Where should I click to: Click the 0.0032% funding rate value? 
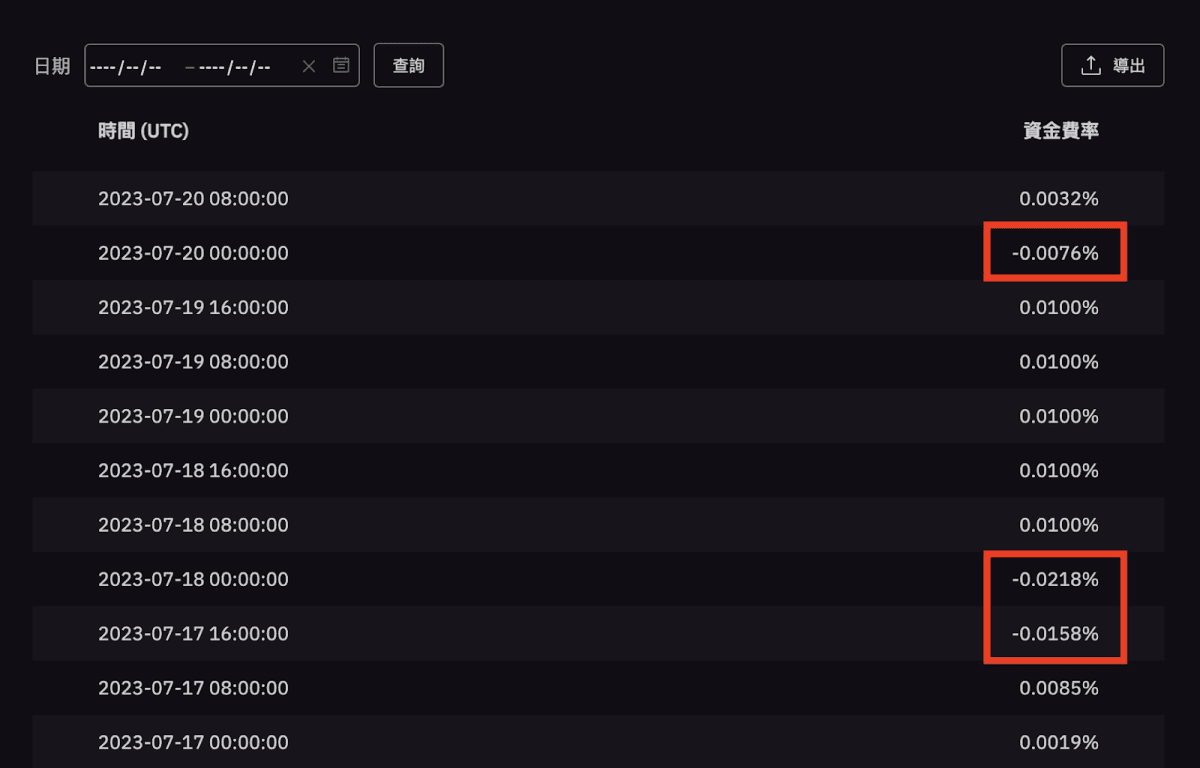[x=1059, y=198]
